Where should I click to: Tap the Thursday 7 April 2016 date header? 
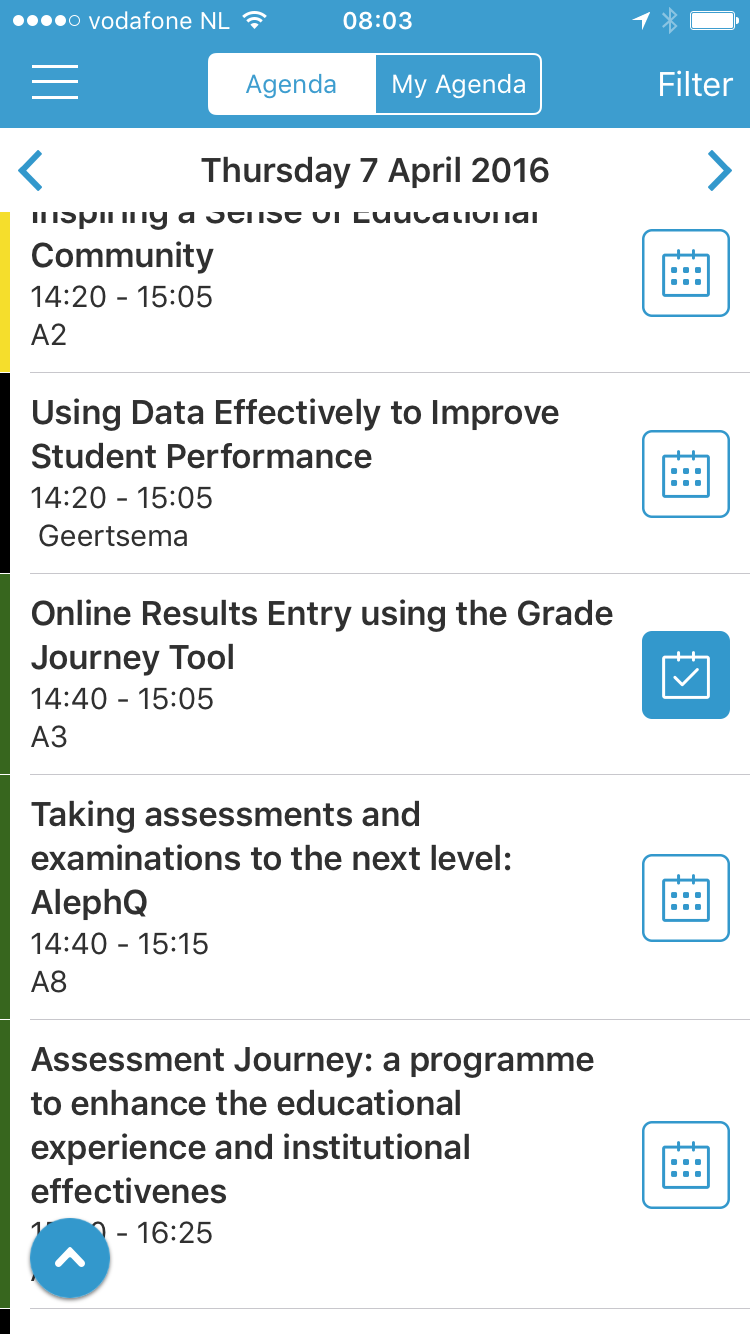[x=375, y=170]
